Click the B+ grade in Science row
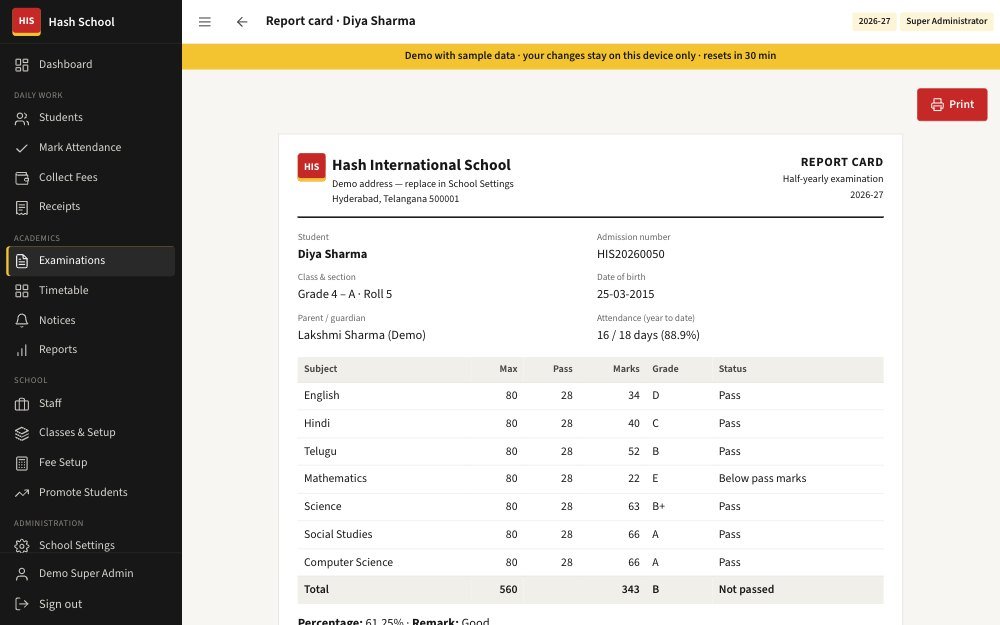1000x625 pixels. [658, 506]
